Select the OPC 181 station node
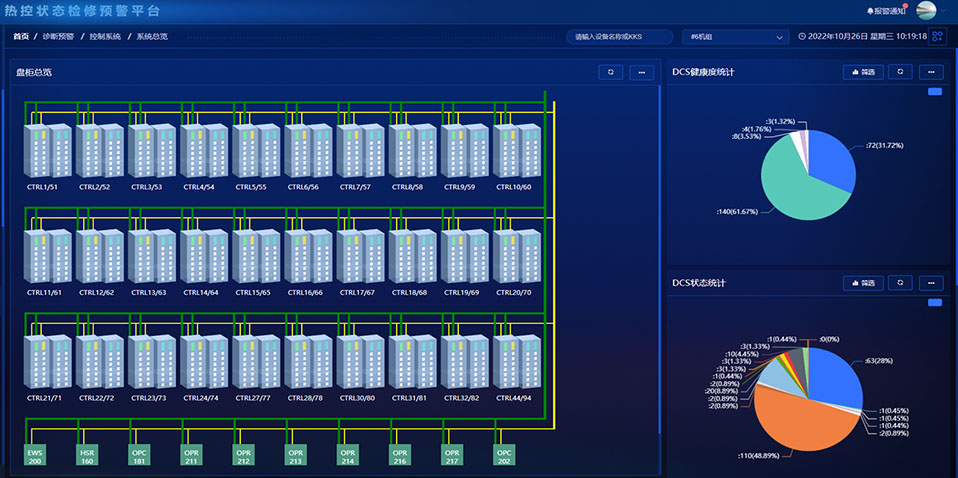This screenshot has width=958, height=478. coord(139,455)
